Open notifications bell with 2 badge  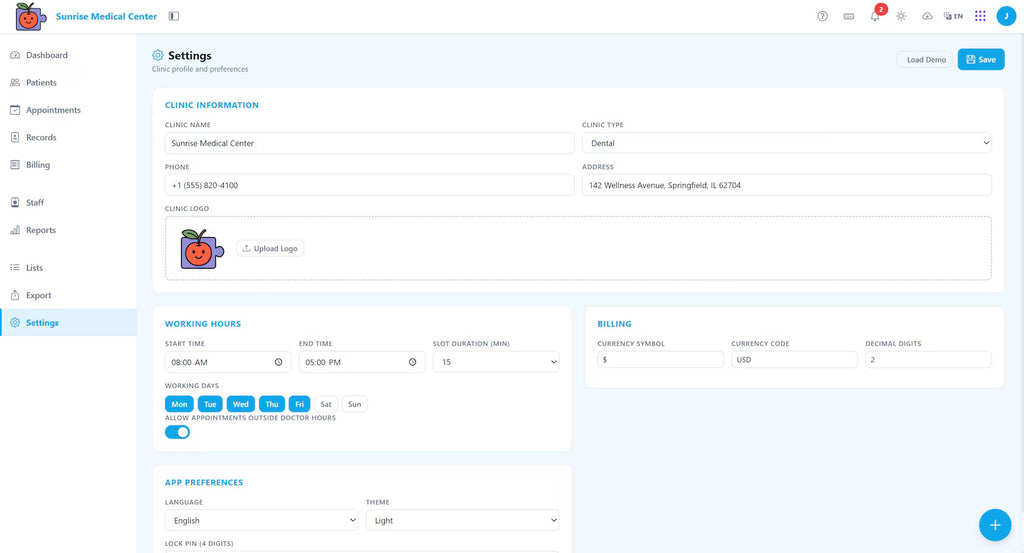pos(875,16)
